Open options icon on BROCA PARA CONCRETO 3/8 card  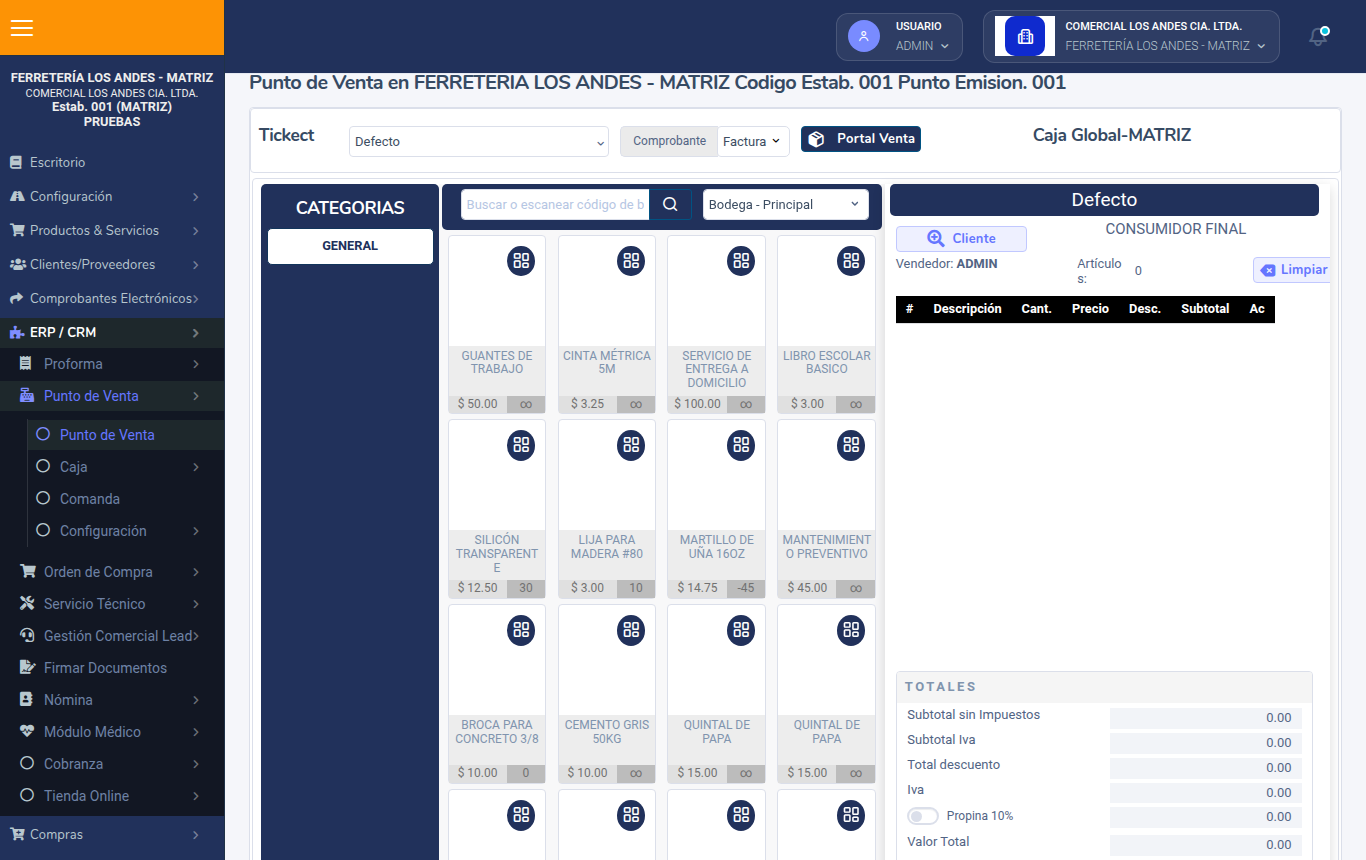pos(520,630)
